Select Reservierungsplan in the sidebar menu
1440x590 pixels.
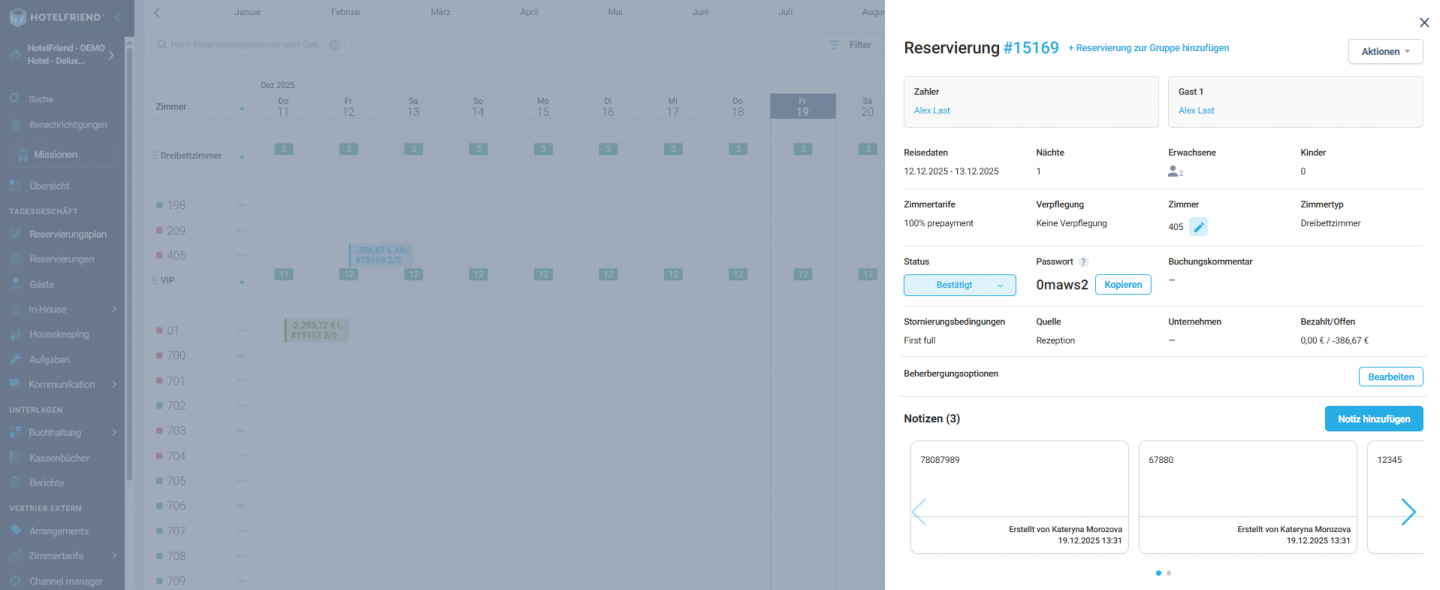point(67,234)
